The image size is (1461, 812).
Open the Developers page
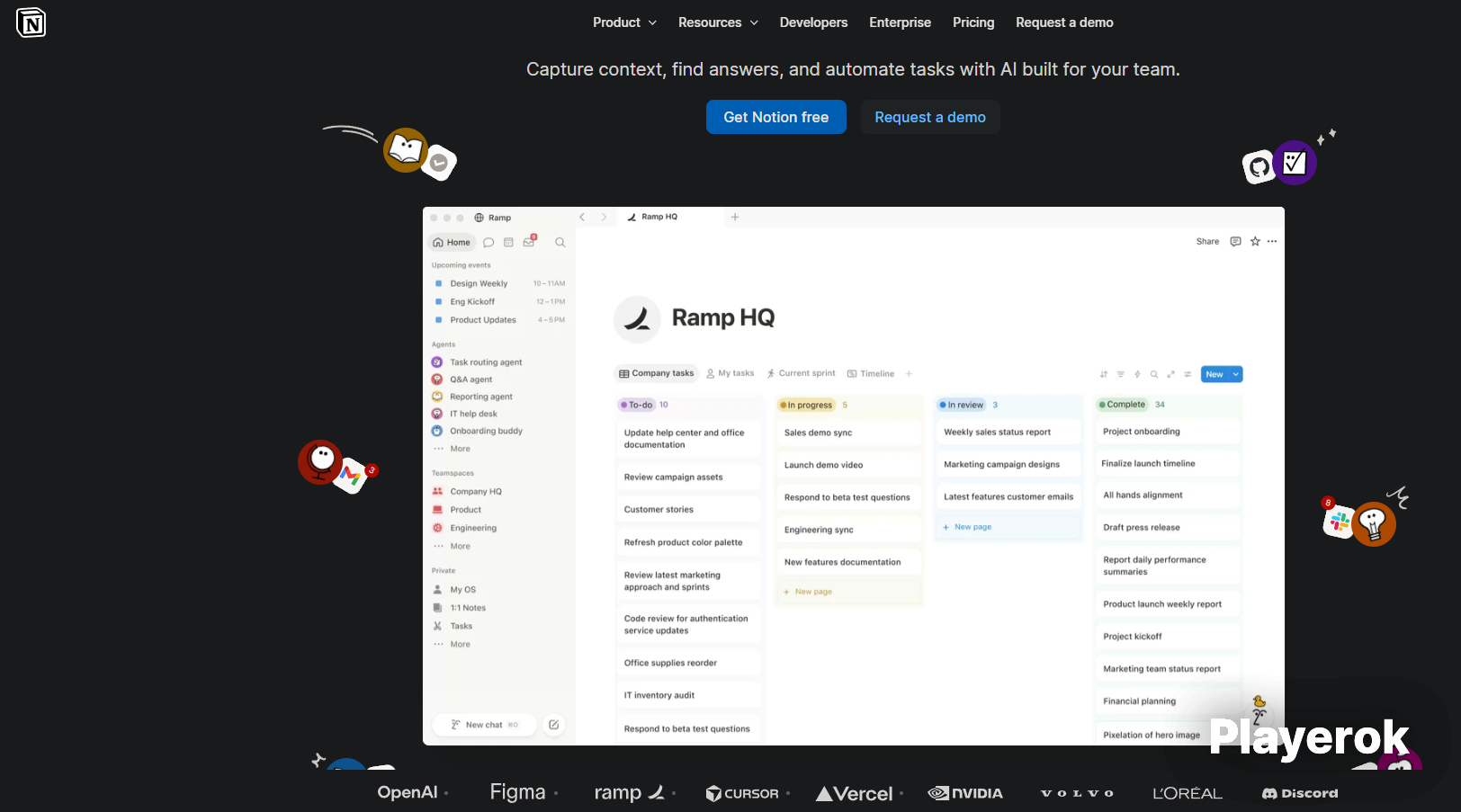813,22
